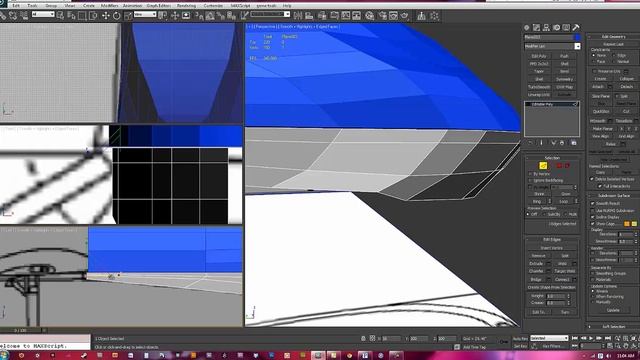
Task: Click the Align tool icon
Action: 309,16
